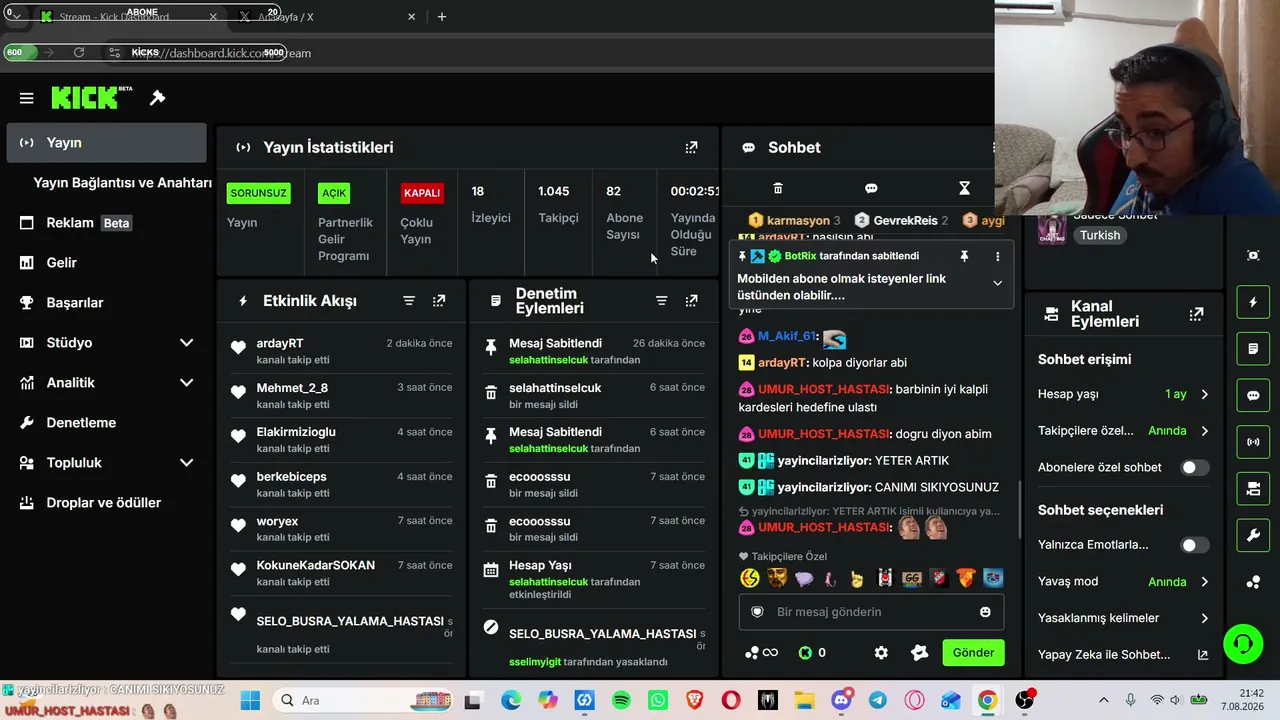
Task: Pop out the Kanal Eylemleri panel
Action: point(1196,314)
